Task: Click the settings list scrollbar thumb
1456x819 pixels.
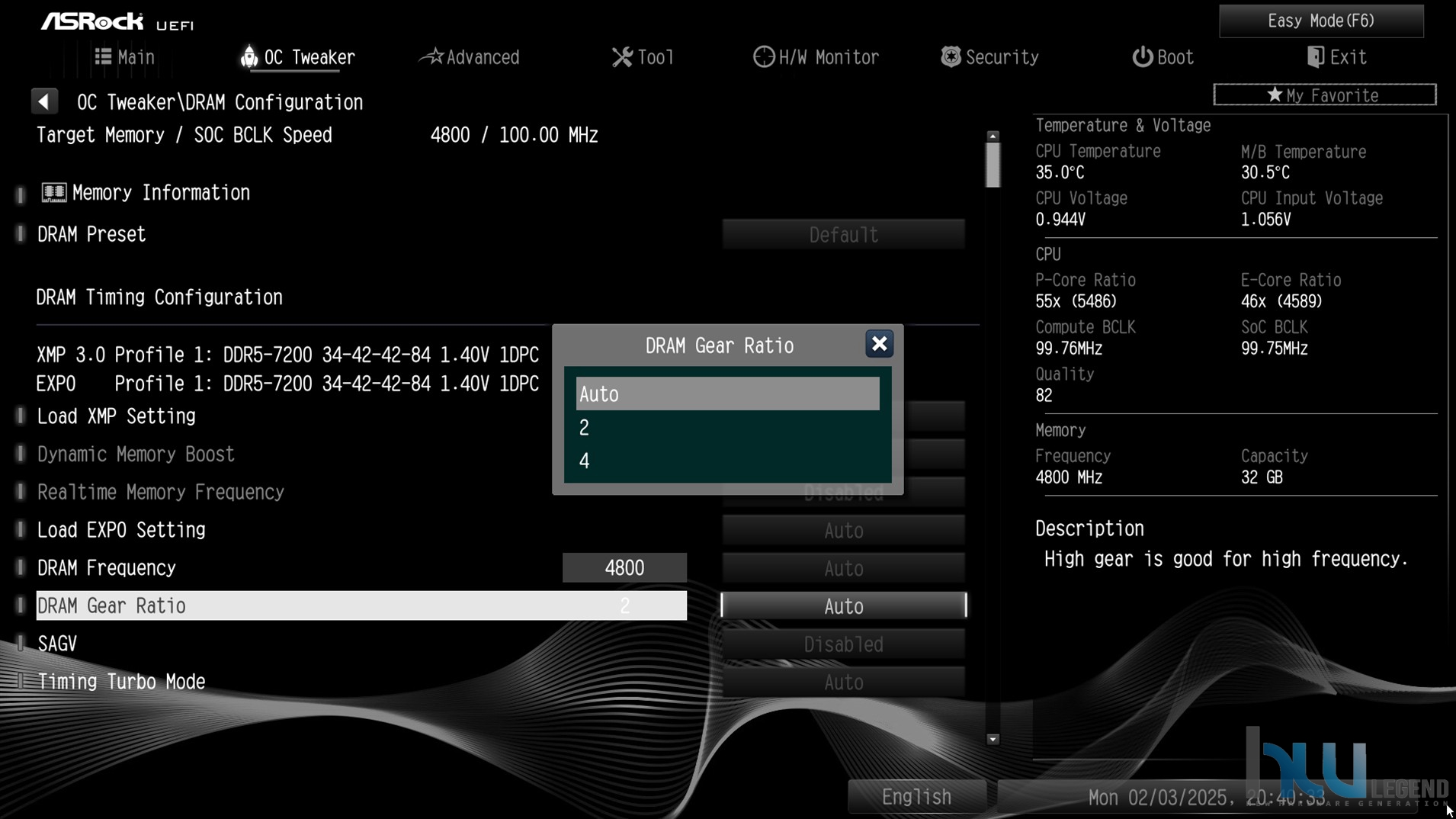Action: 993,165
